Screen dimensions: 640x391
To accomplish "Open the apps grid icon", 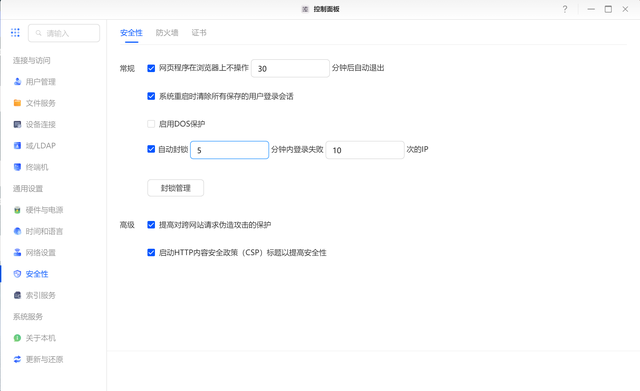I will 15,33.
